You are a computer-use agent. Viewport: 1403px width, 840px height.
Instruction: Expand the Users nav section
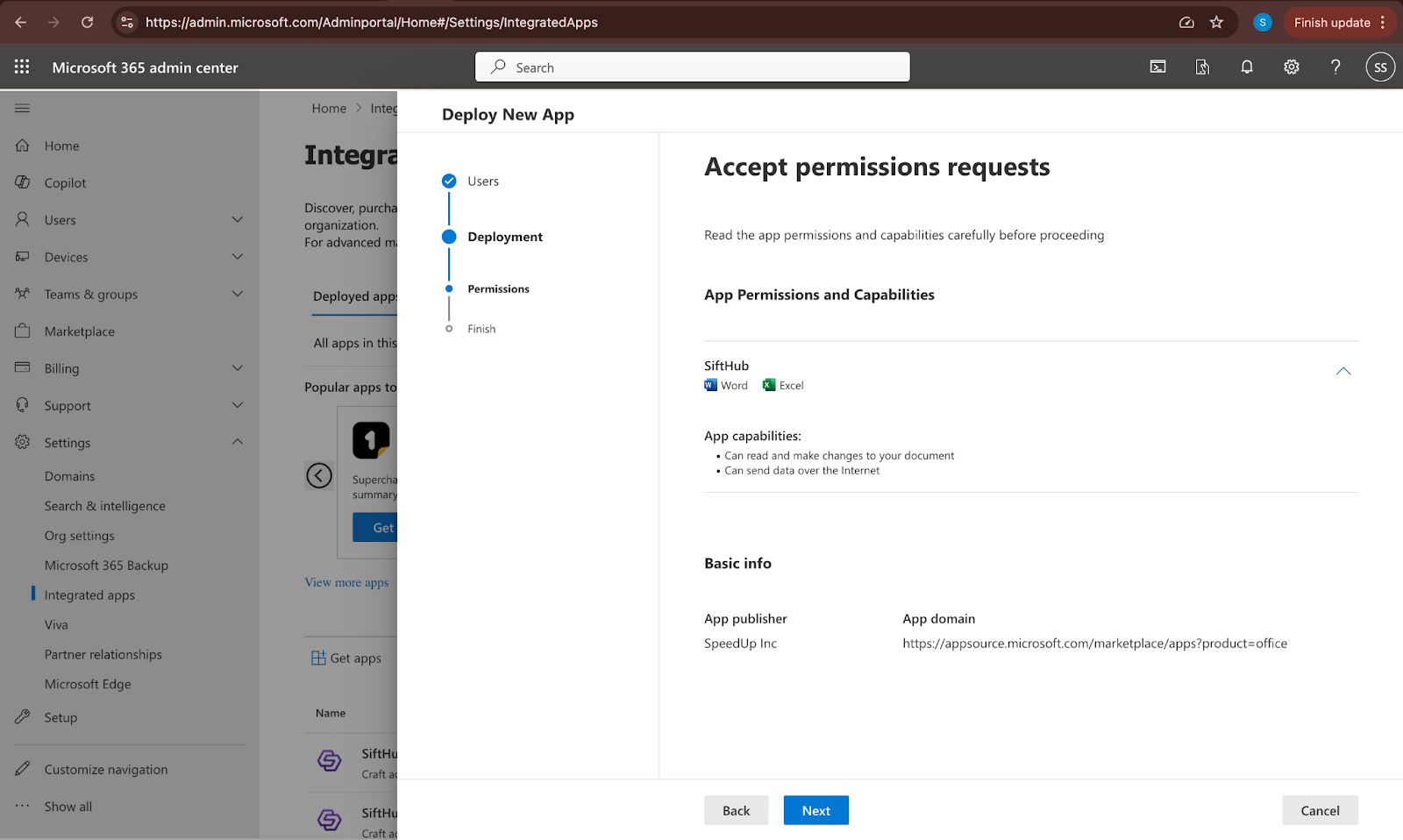[x=237, y=220]
